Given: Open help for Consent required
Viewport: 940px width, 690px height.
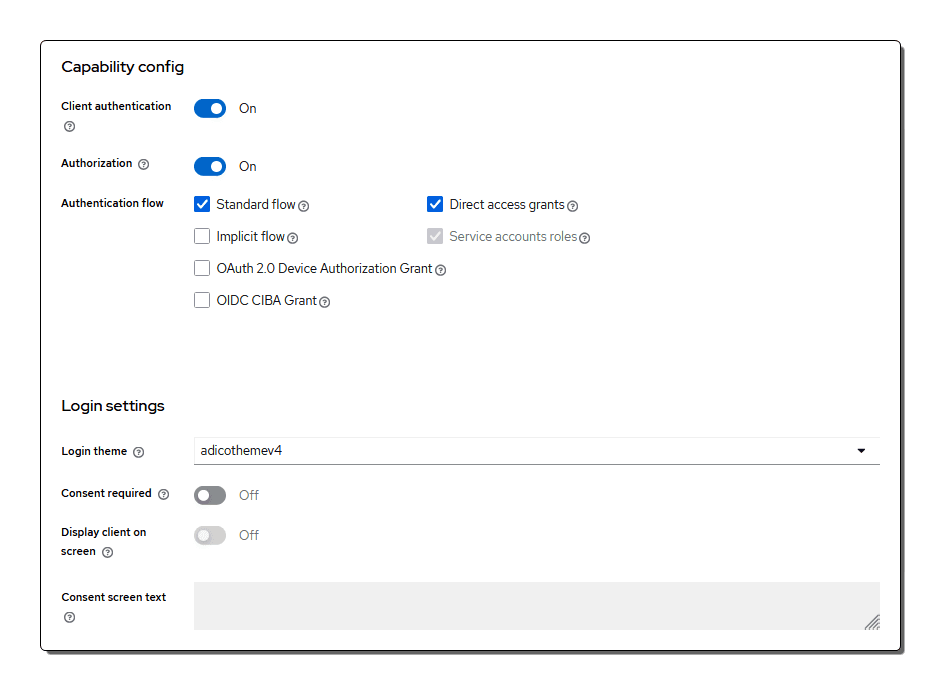Looking at the screenshot, I should pyautogui.click(x=164, y=494).
